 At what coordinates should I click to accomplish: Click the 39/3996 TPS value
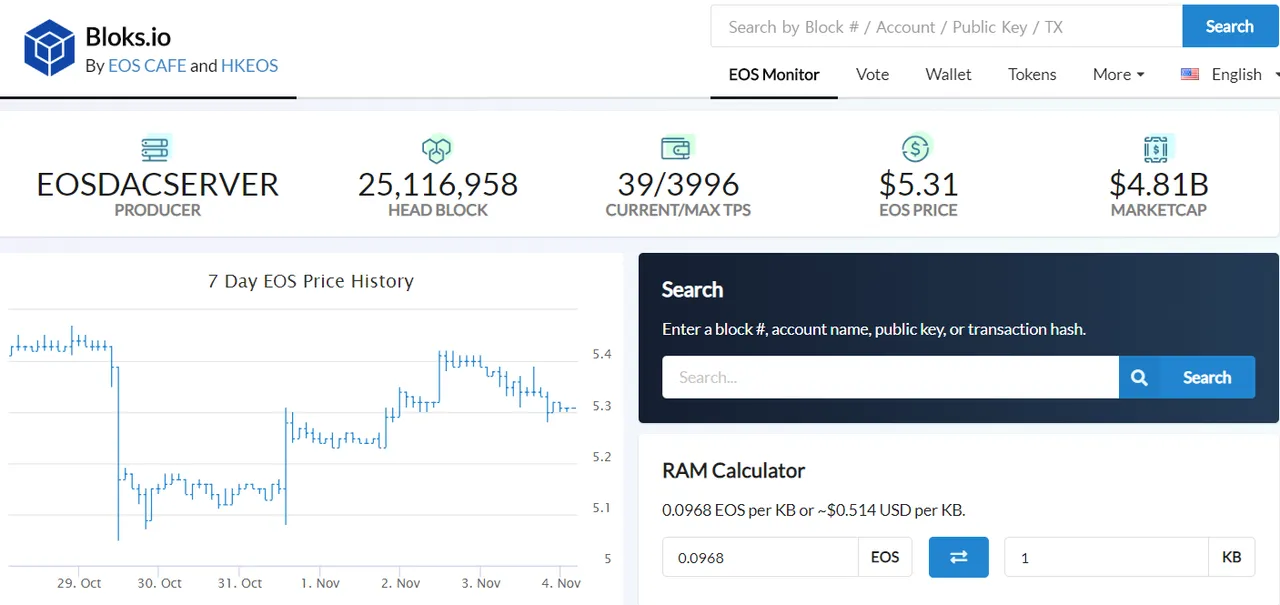pos(678,184)
